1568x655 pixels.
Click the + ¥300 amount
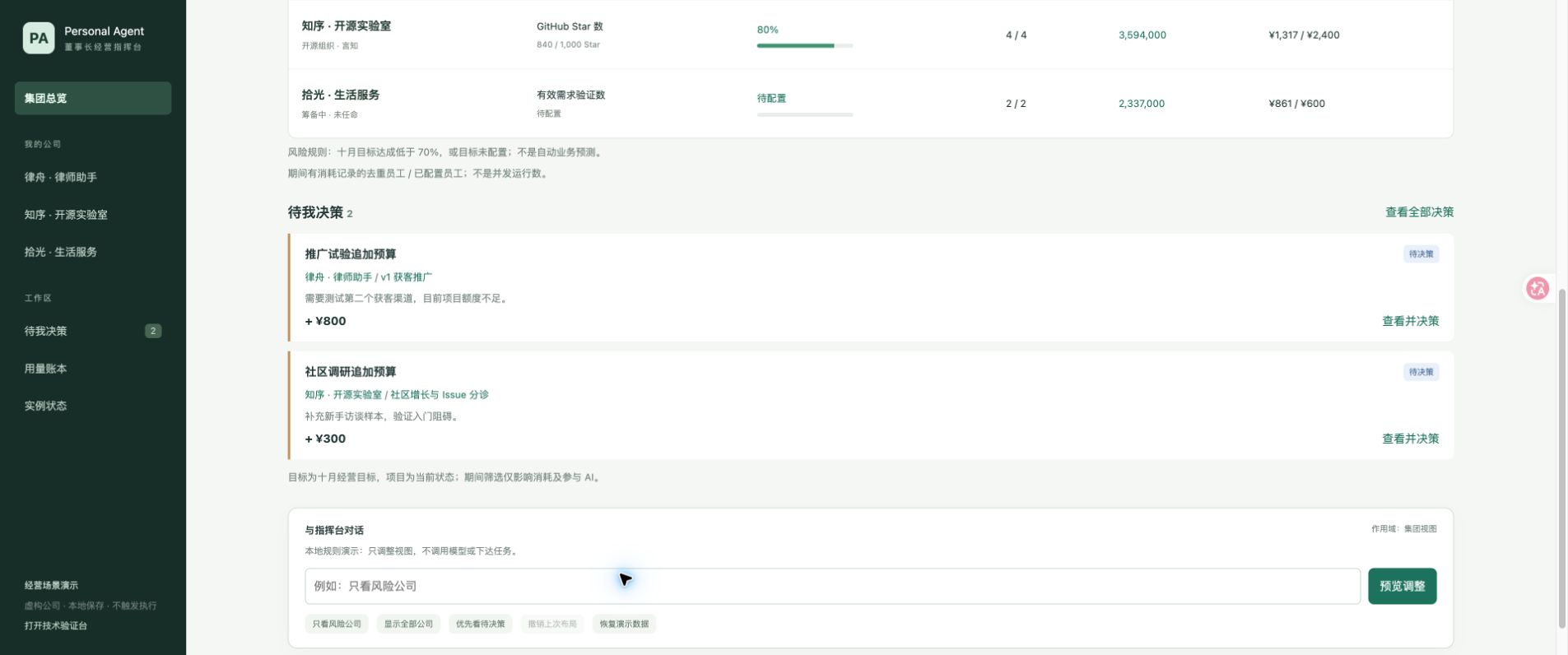click(x=326, y=439)
